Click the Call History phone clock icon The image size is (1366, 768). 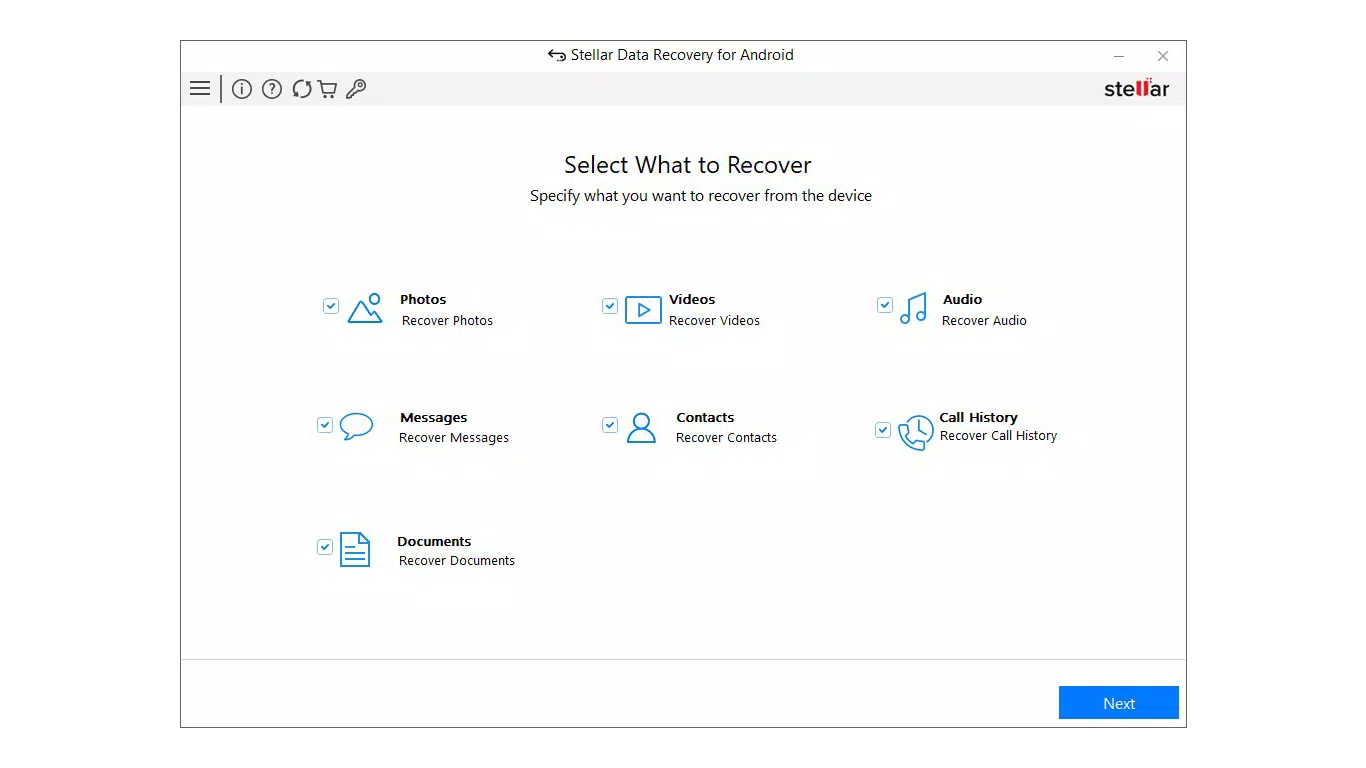click(x=916, y=433)
